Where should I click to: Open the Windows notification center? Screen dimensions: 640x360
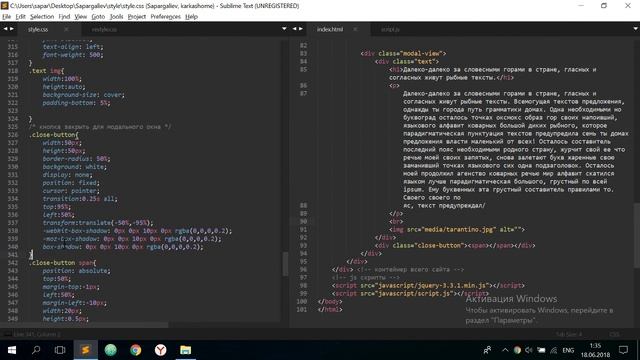(x=623, y=350)
